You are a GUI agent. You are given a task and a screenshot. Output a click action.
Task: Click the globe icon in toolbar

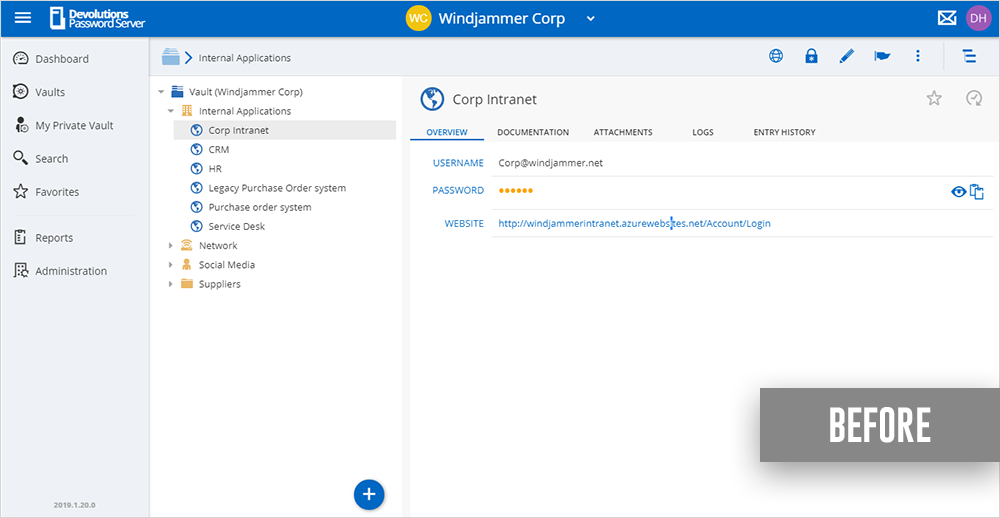(x=776, y=56)
